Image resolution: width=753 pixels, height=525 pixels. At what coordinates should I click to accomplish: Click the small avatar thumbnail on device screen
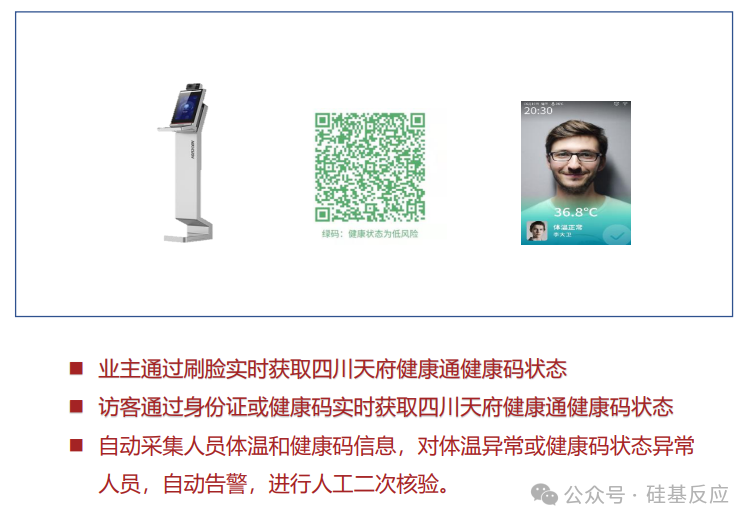(537, 231)
